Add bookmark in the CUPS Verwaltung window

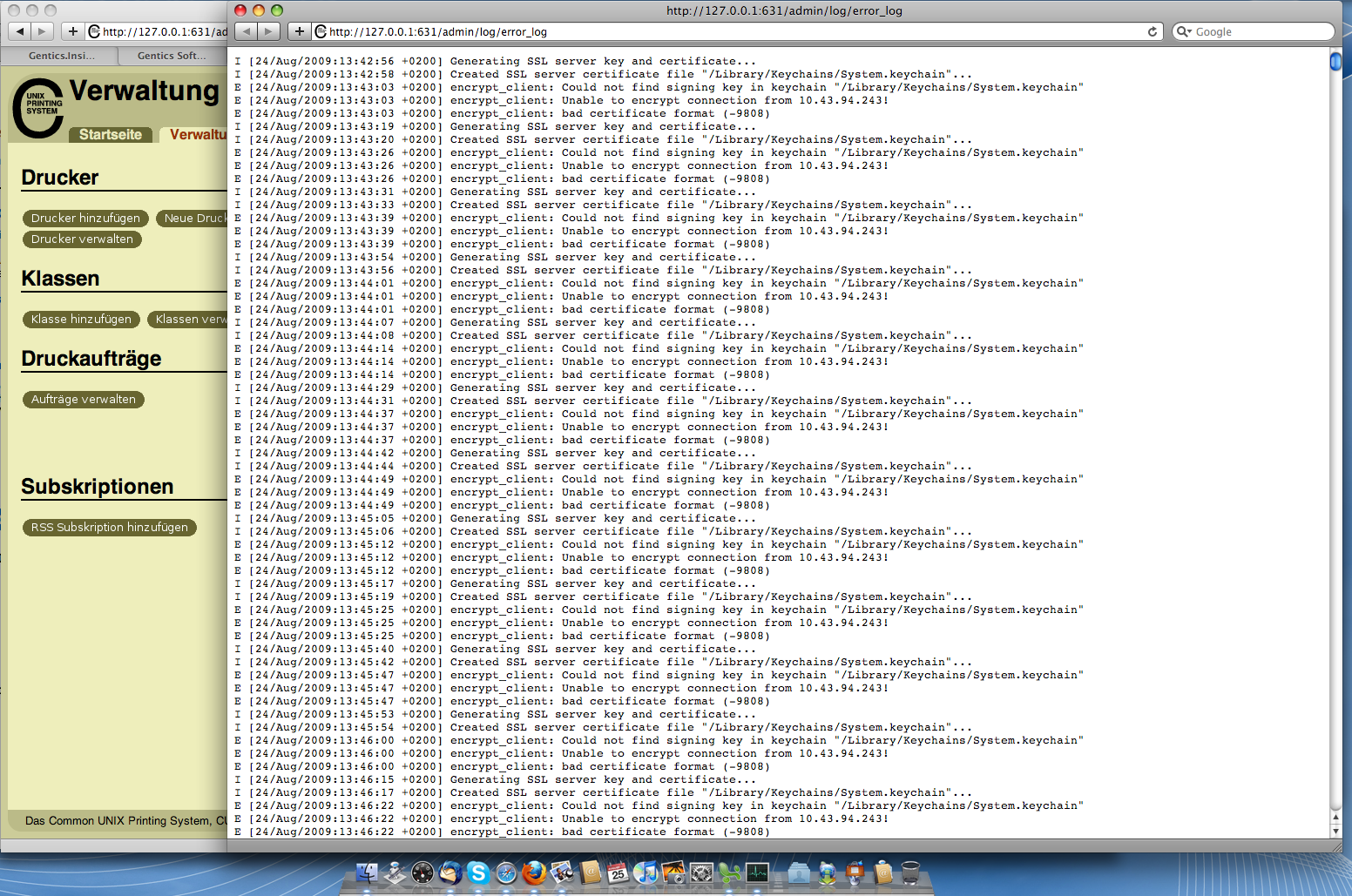(73, 31)
